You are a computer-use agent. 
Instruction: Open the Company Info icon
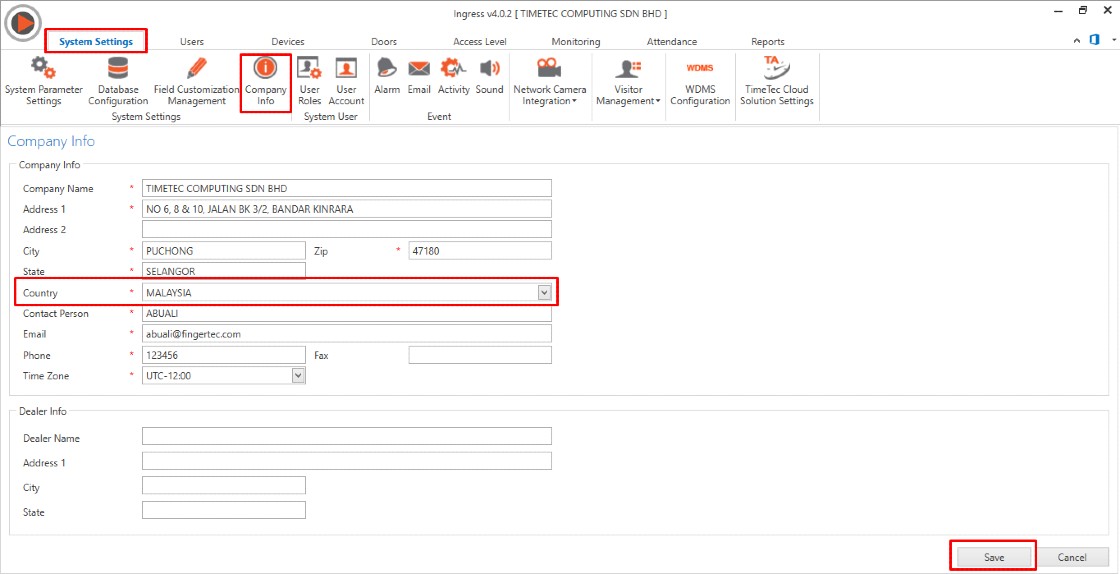[266, 81]
